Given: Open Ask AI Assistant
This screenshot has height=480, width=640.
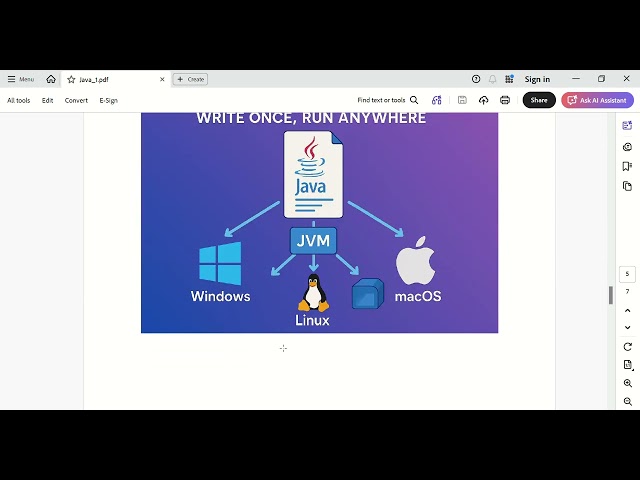Looking at the screenshot, I should pyautogui.click(x=598, y=100).
